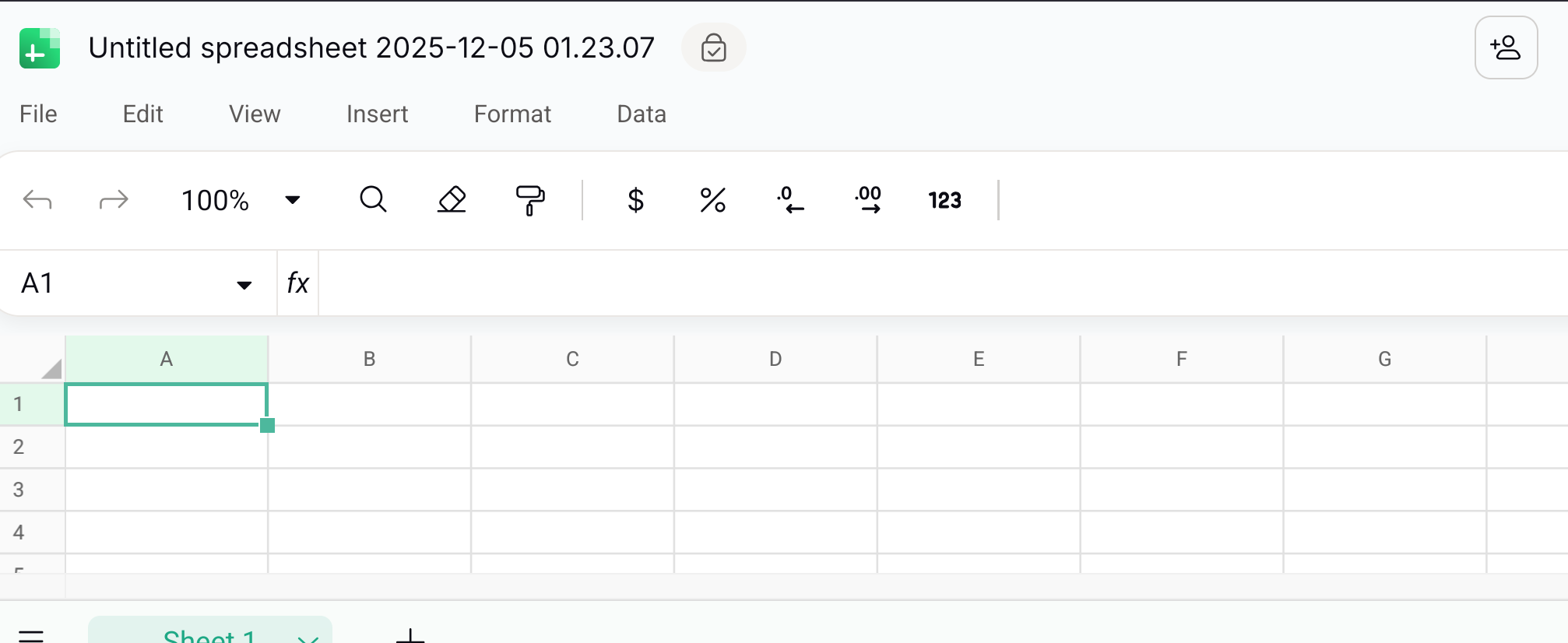The image size is (1568, 643).
Task: Apply currency format with dollar icon
Action: pyautogui.click(x=635, y=200)
